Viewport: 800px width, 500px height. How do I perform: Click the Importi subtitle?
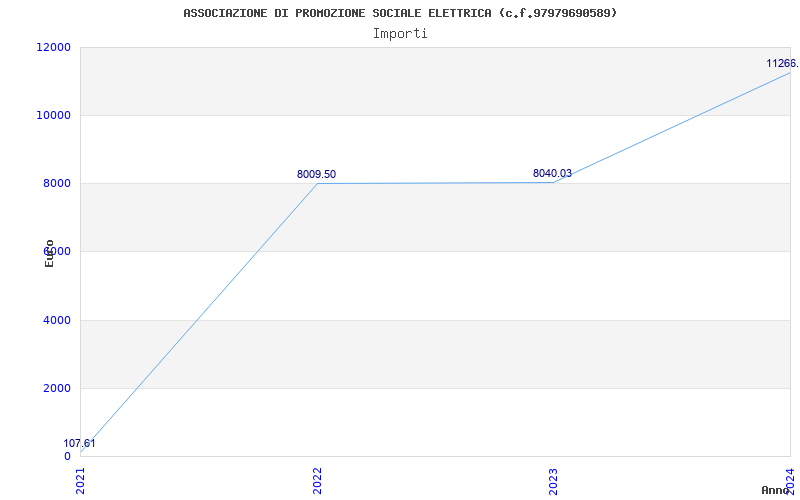(x=400, y=34)
